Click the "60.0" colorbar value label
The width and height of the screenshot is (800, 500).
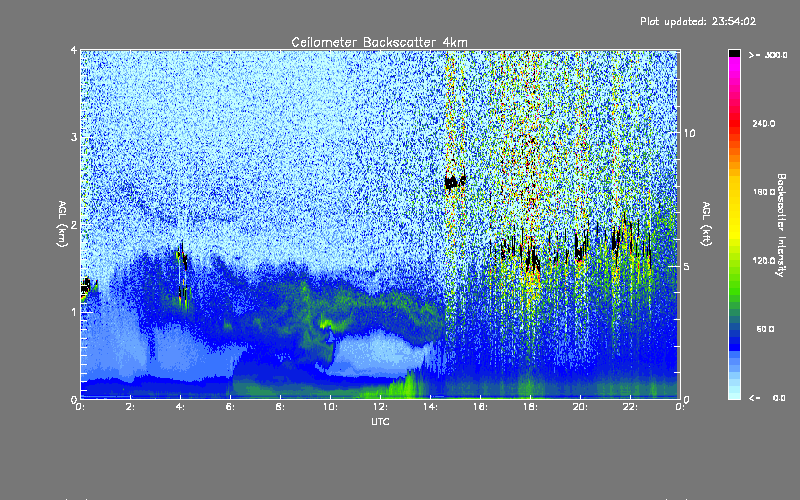[x=765, y=330]
